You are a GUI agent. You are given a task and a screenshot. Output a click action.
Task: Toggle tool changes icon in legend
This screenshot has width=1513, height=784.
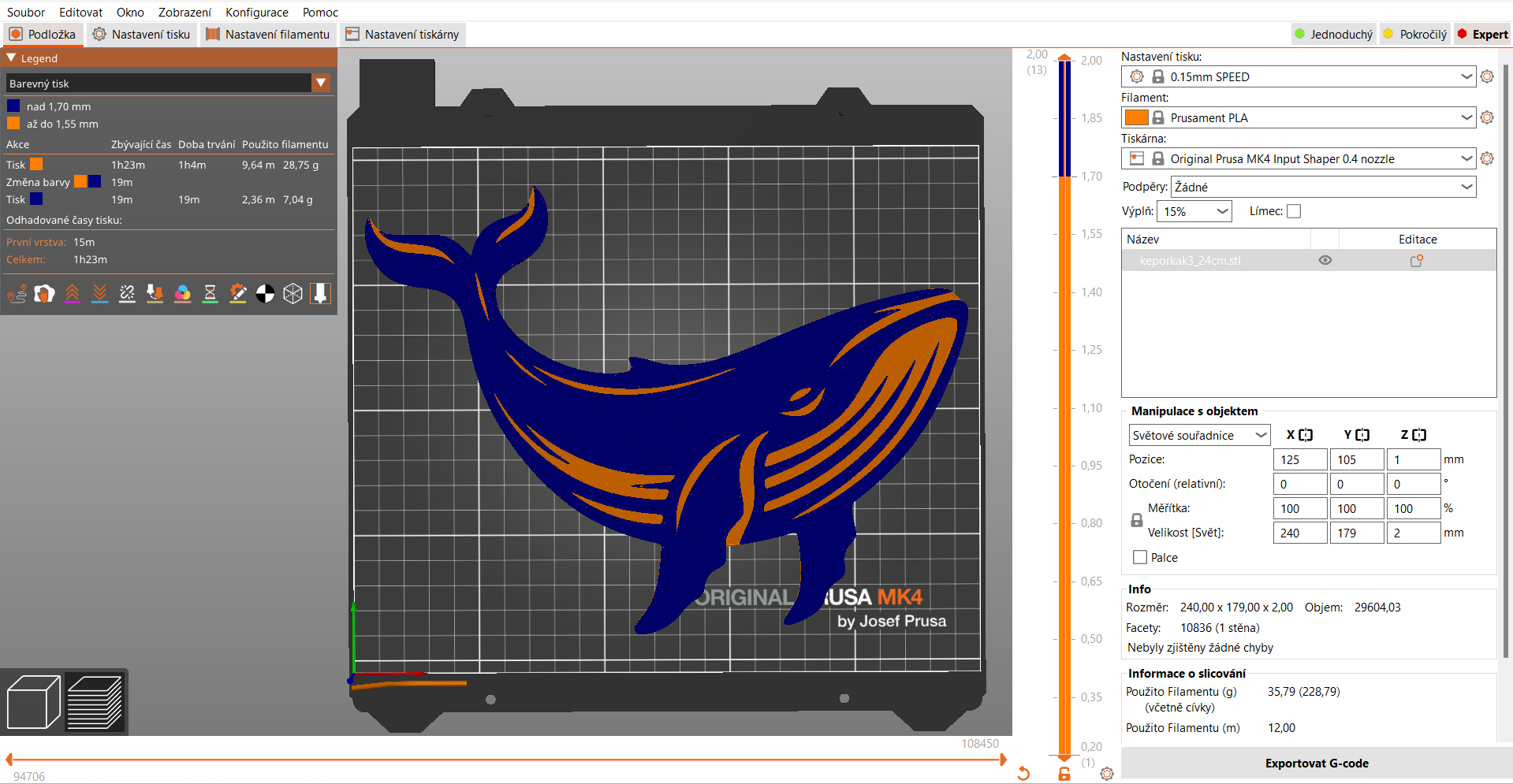(x=155, y=294)
